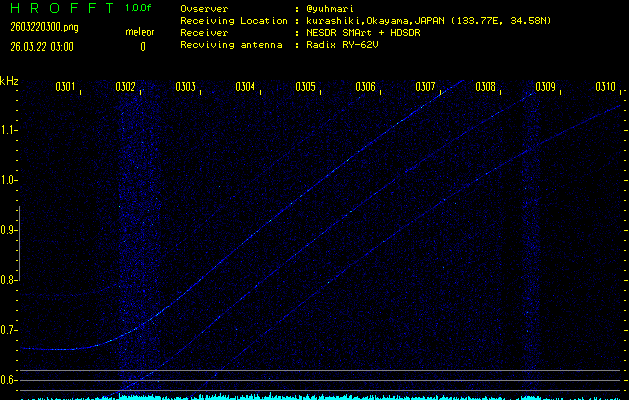Select the 0310 time marker

pyautogui.click(x=605, y=87)
